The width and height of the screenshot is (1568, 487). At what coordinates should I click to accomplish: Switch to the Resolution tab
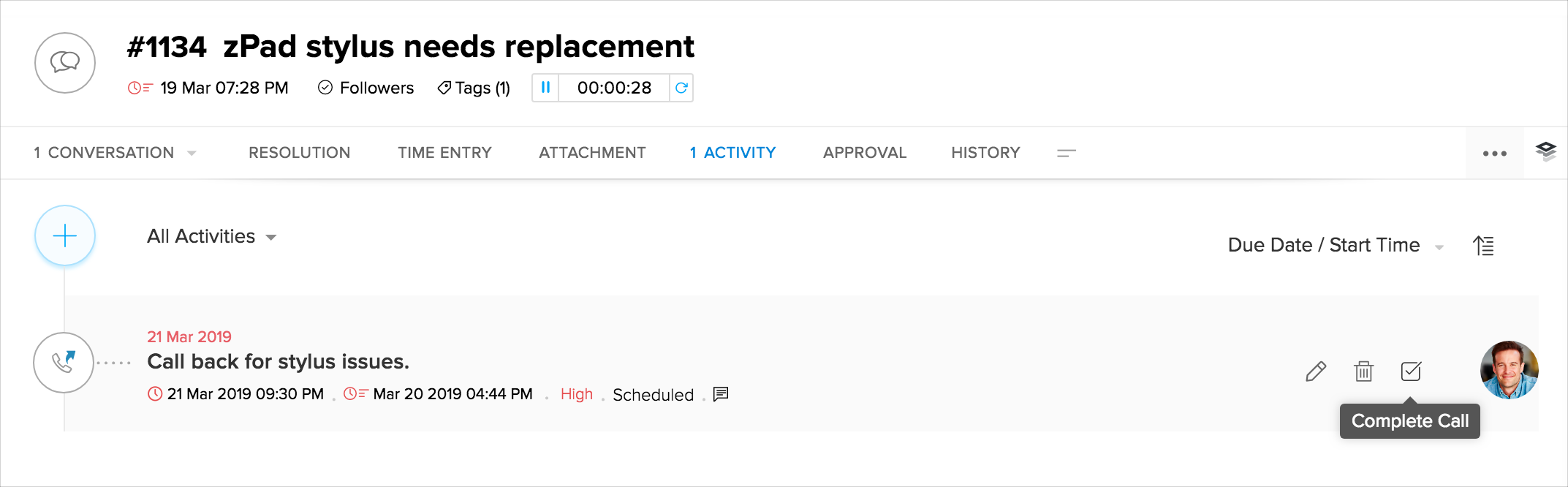[x=299, y=153]
